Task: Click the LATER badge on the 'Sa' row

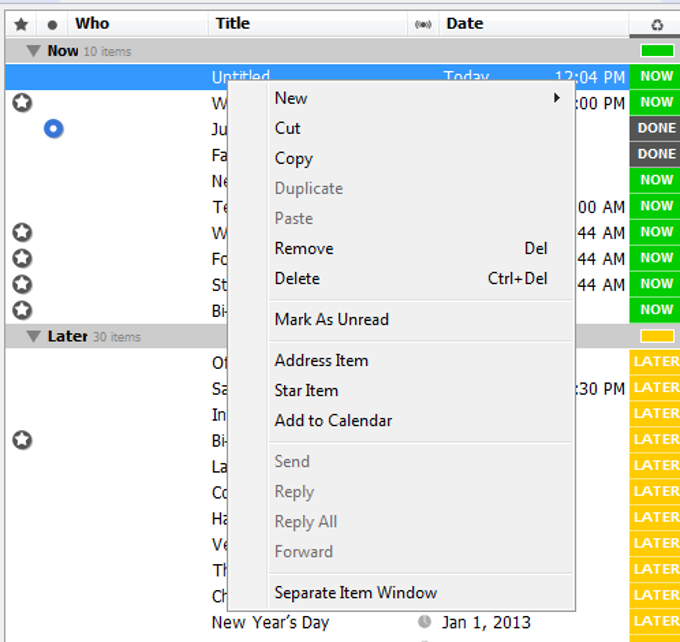Action: click(x=655, y=388)
